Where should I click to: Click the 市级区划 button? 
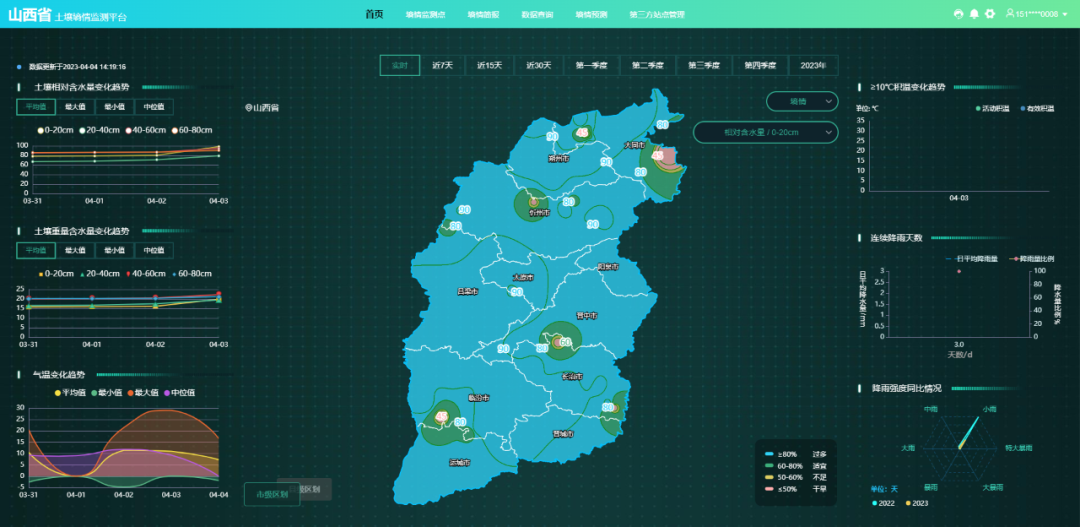[x=272, y=494]
